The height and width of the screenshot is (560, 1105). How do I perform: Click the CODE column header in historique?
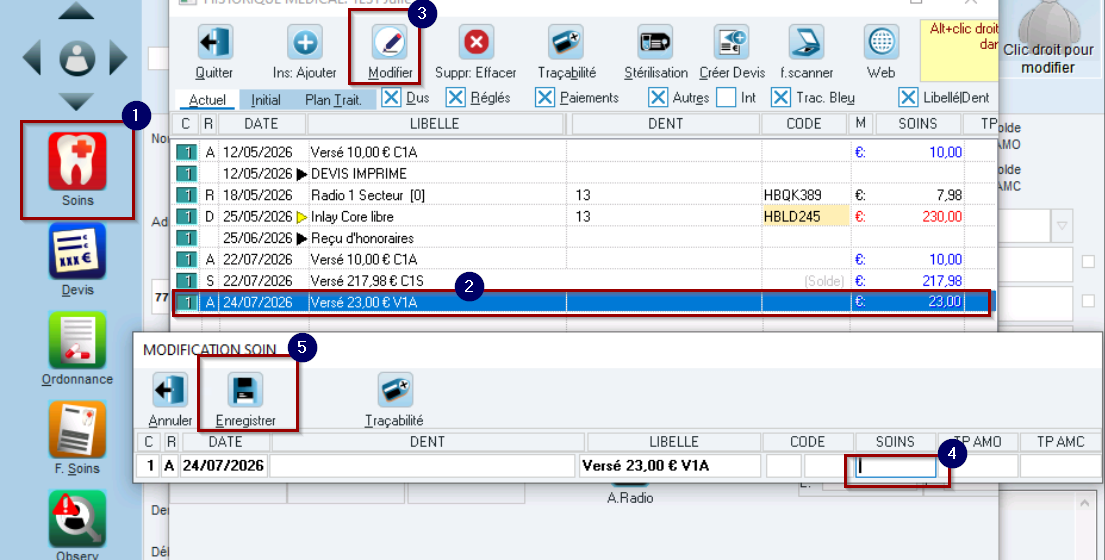(x=804, y=124)
